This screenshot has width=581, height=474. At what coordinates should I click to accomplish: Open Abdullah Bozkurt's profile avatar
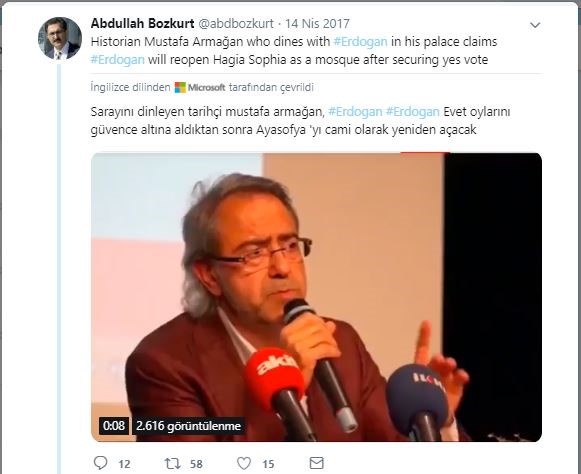(x=60, y=38)
